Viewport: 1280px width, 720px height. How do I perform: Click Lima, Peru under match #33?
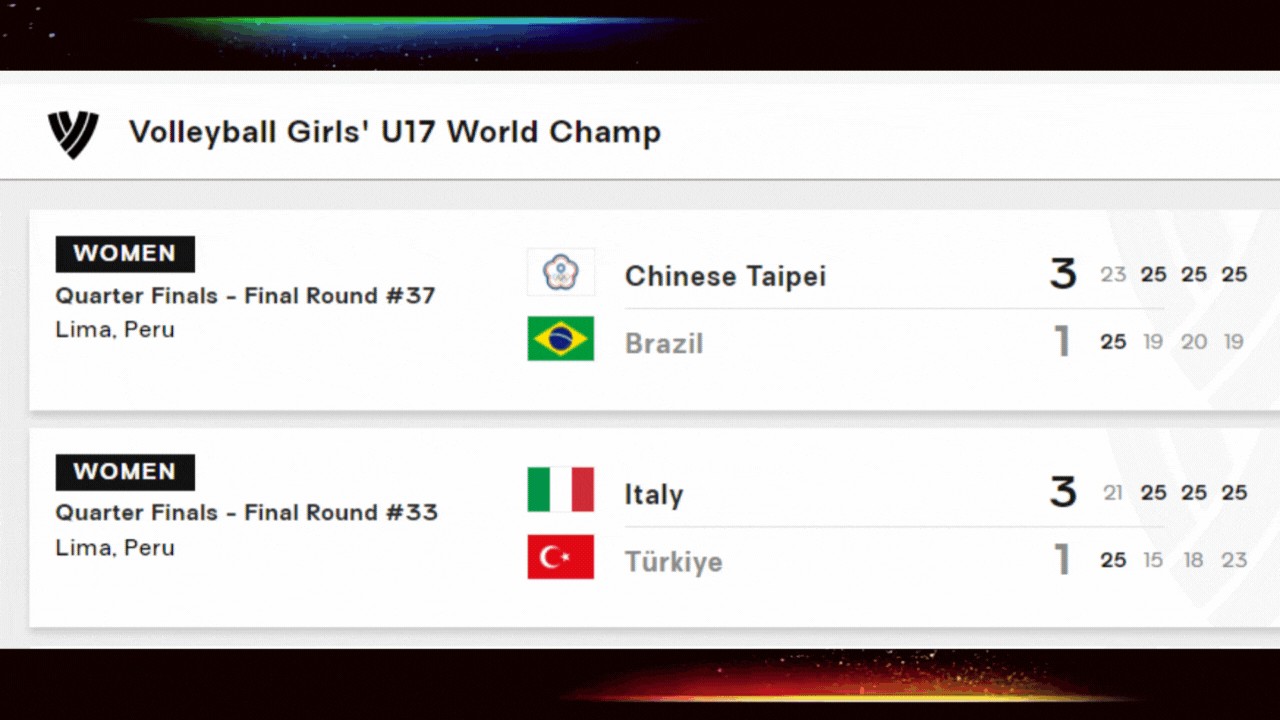tap(115, 548)
